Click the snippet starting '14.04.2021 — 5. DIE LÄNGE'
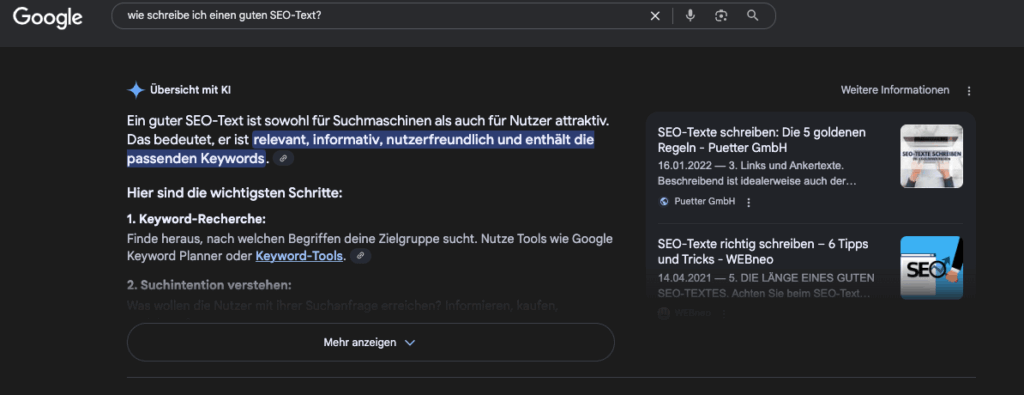 [x=765, y=286]
